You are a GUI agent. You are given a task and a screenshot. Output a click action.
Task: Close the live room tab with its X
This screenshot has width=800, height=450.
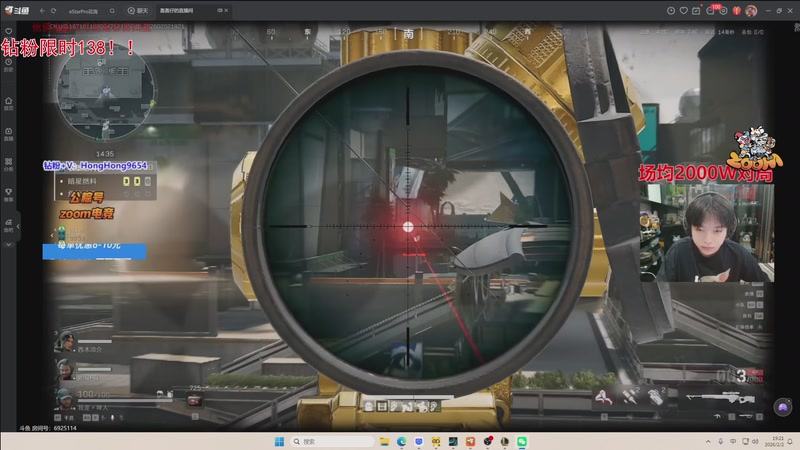[x=226, y=11]
